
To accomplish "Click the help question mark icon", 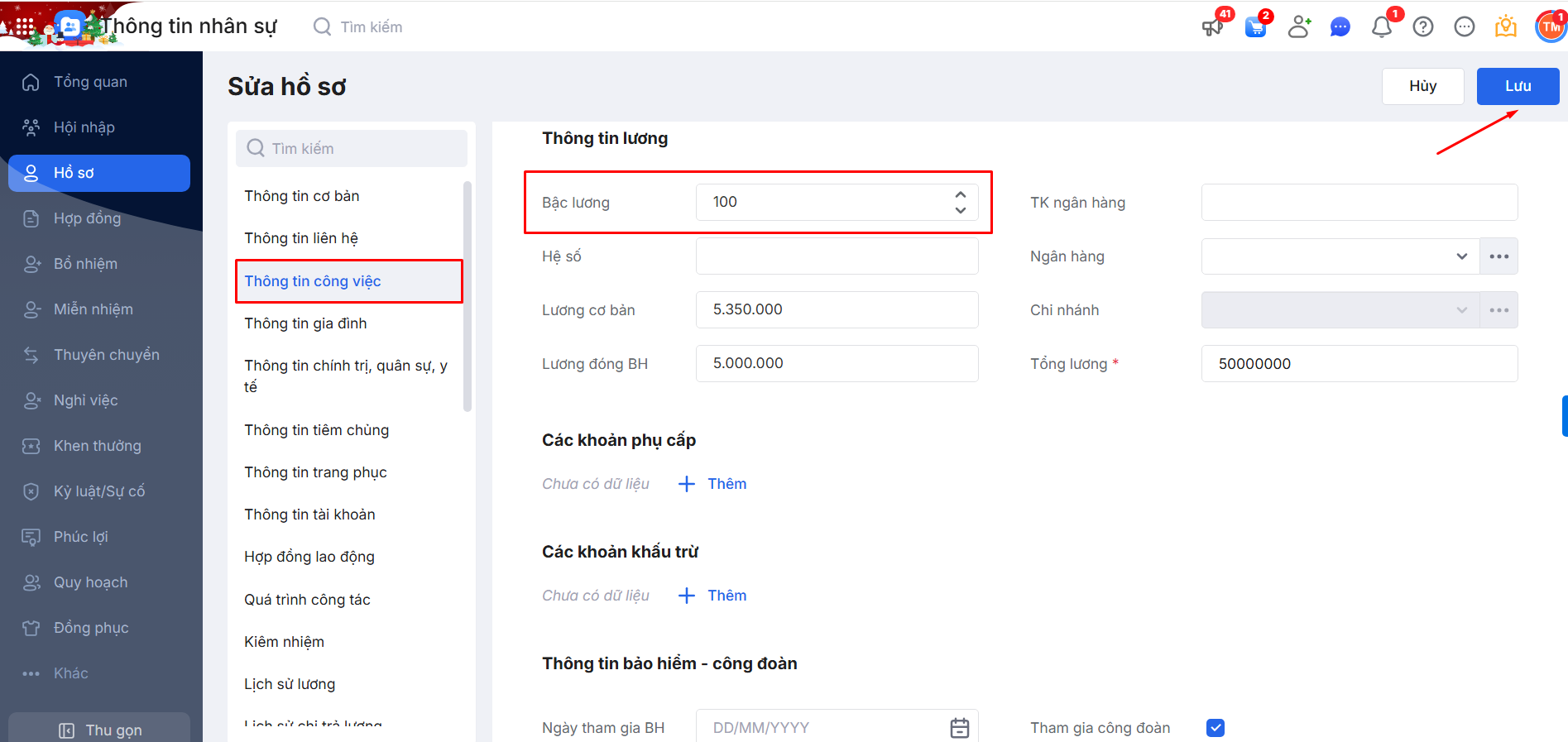I will tap(1423, 27).
